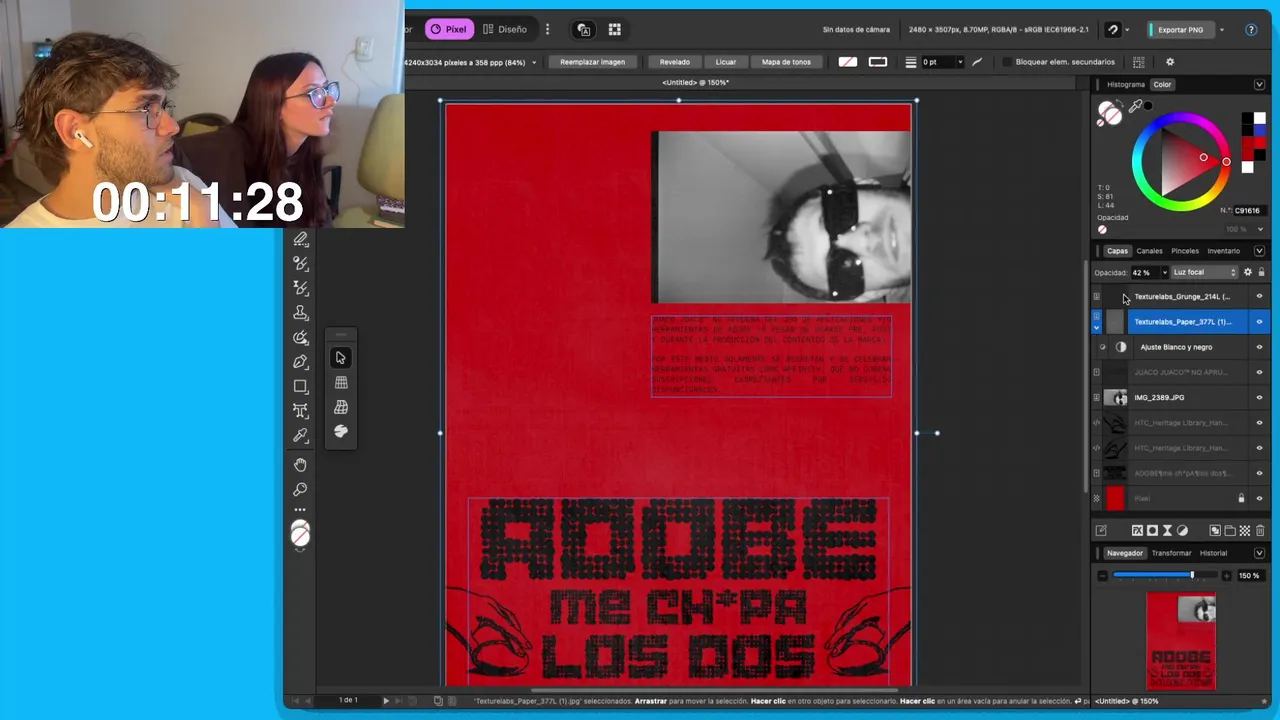Image resolution: width=1280 pixels, height=720 pixels.
Task: Collapse the Color panel chevron
Action: click(x=1259, y=85)
